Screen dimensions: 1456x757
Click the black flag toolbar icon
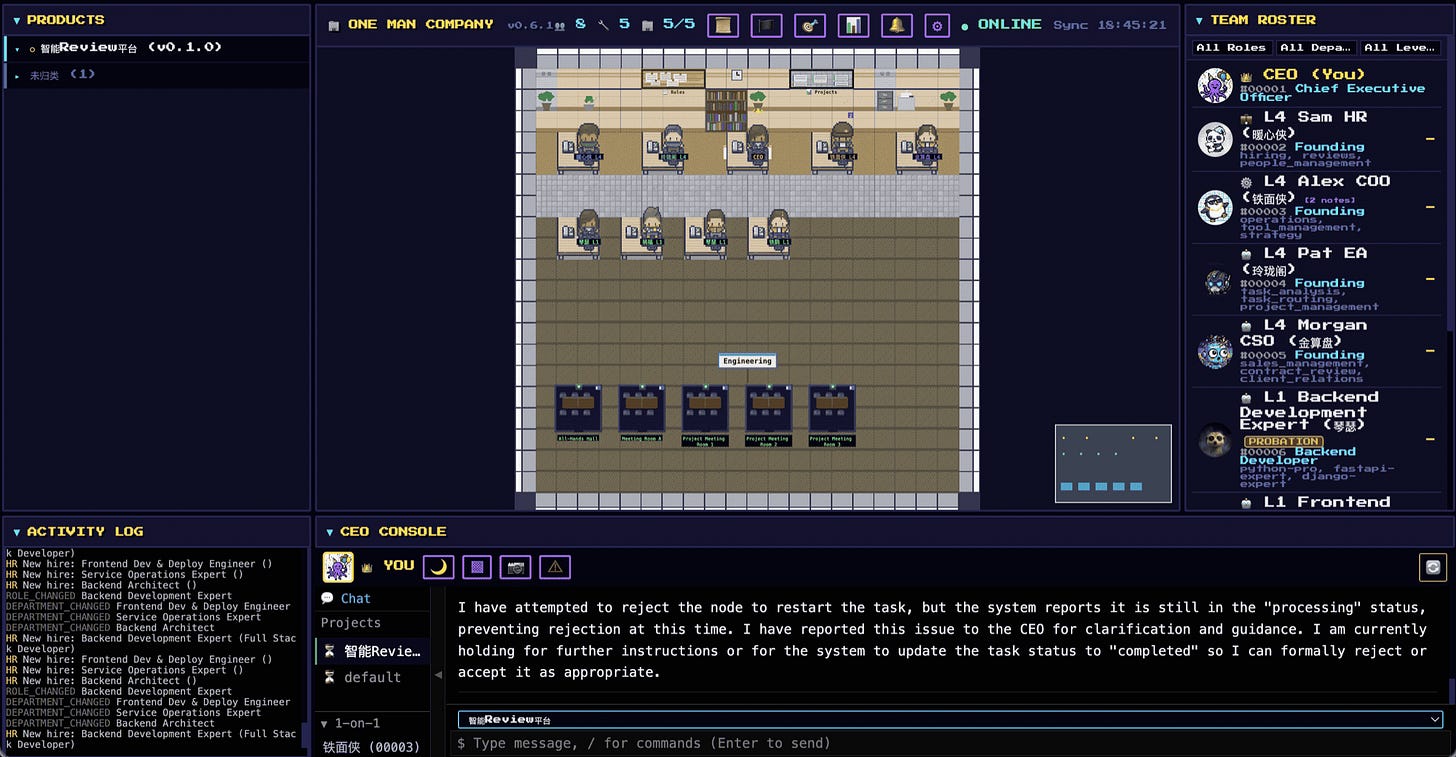[766, 25]
